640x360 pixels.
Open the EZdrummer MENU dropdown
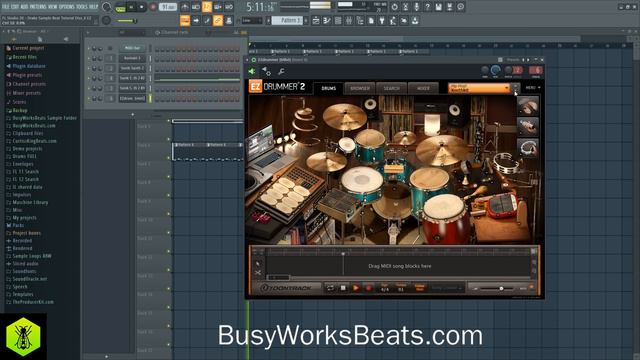pyautogui.click(x=533, y=87)
